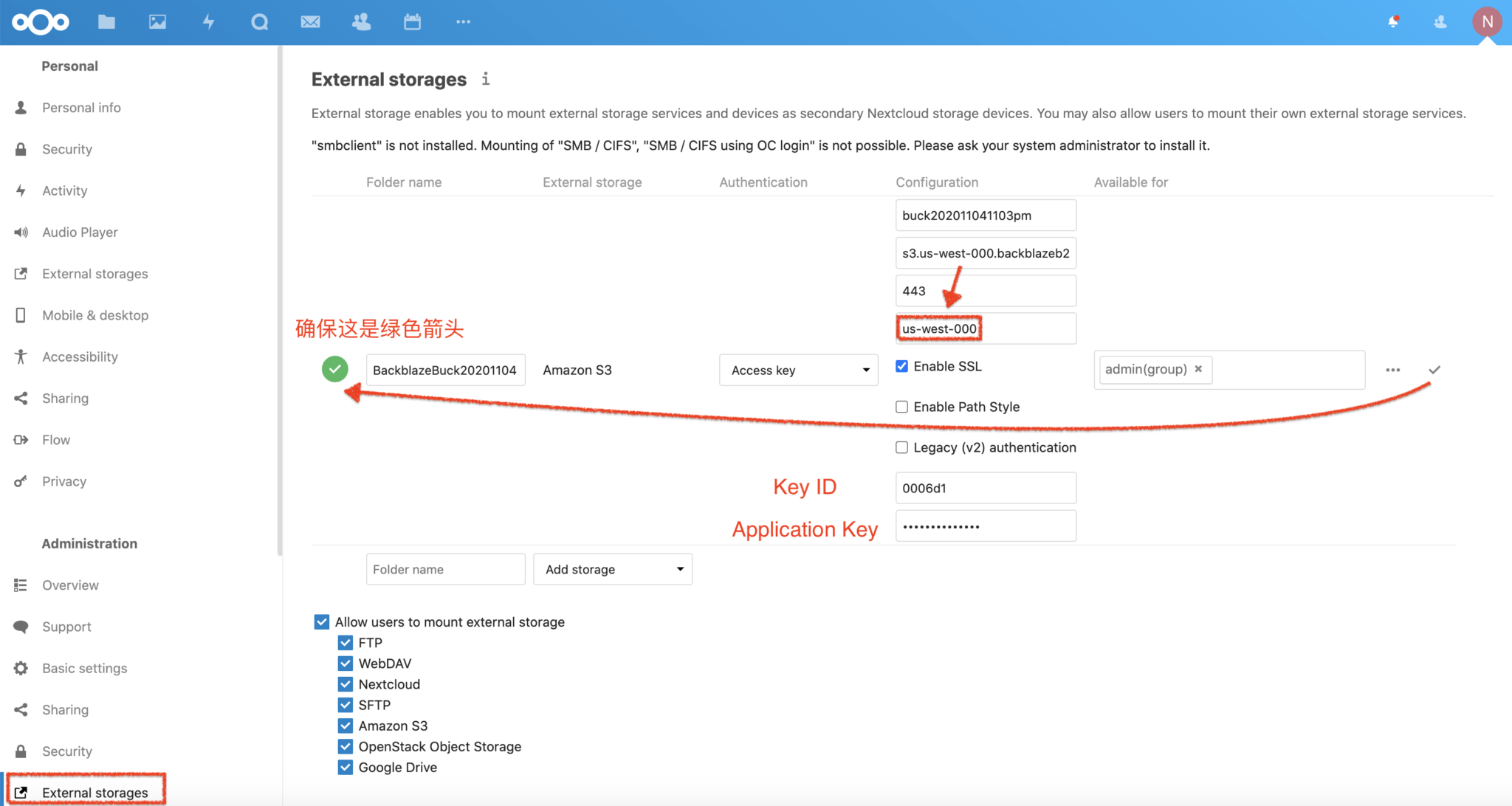Click the external storages info icon
This screenshot has height=806, width=1512.
pyautogui.click(x=486, y=79)
